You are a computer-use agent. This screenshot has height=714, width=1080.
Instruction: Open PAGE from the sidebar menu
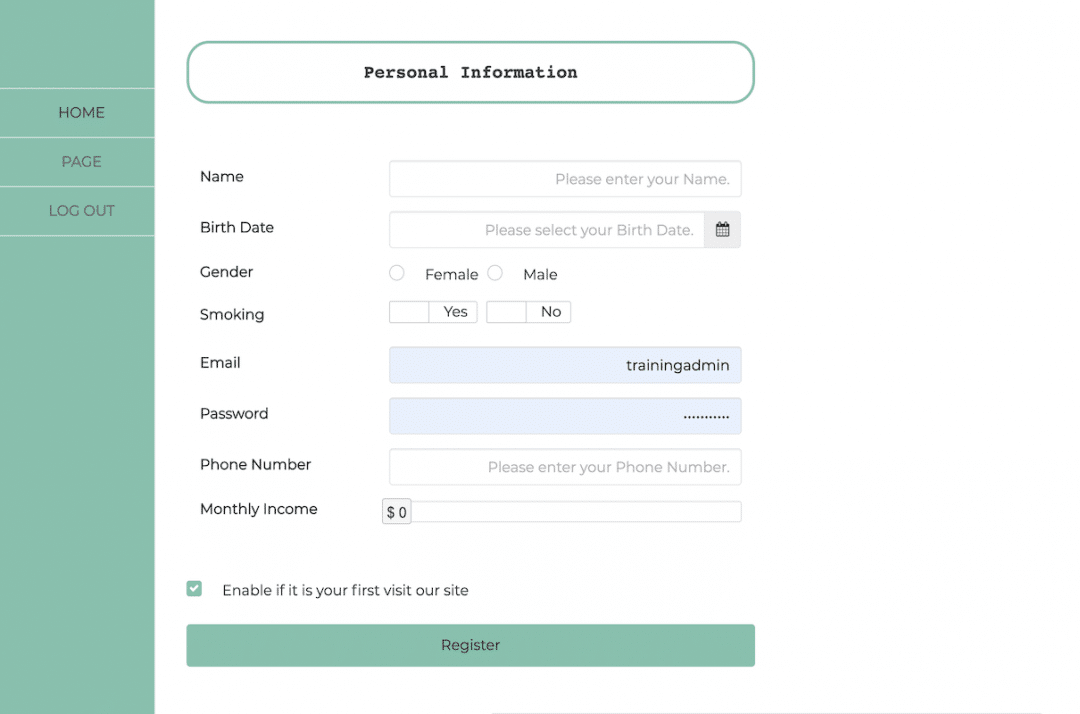pyautogui.click(x=80, y=161)
